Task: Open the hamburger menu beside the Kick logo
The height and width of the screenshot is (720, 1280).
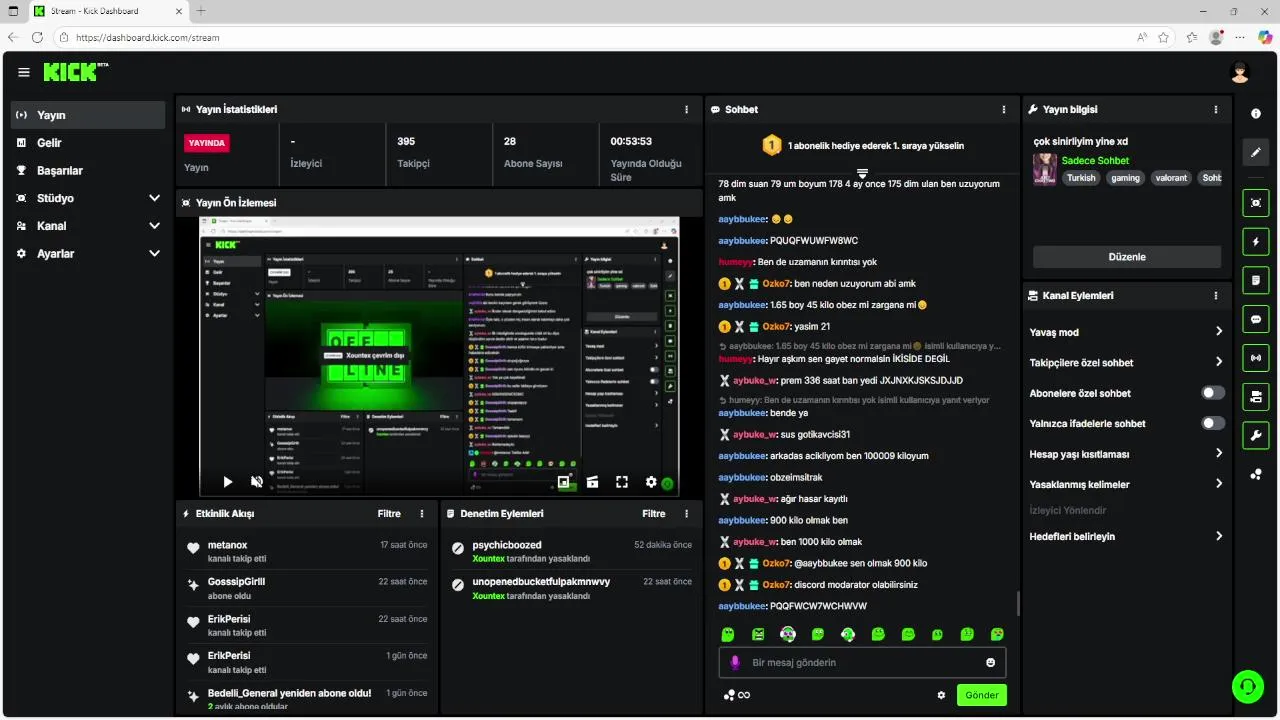Action: (24, 72)
